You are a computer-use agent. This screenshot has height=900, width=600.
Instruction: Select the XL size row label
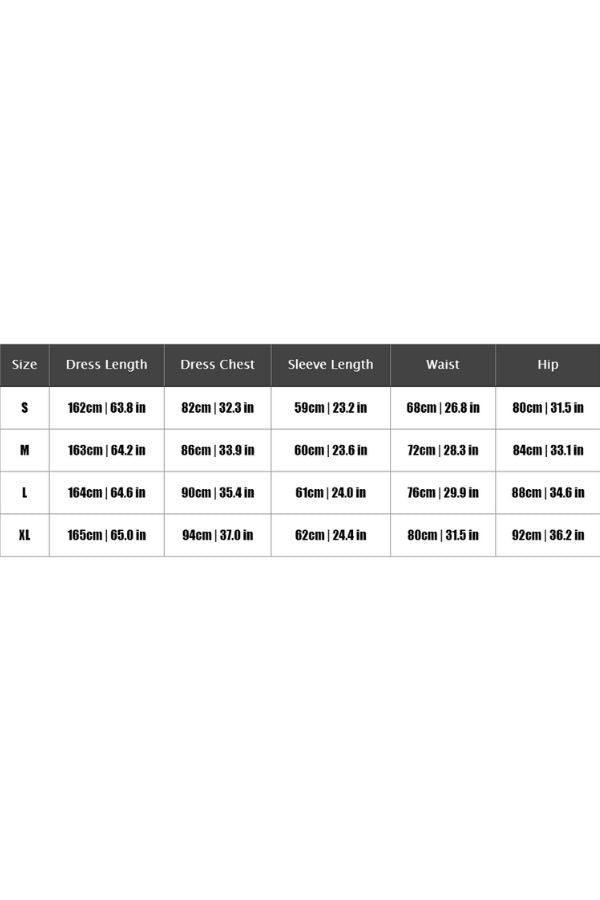24,535
